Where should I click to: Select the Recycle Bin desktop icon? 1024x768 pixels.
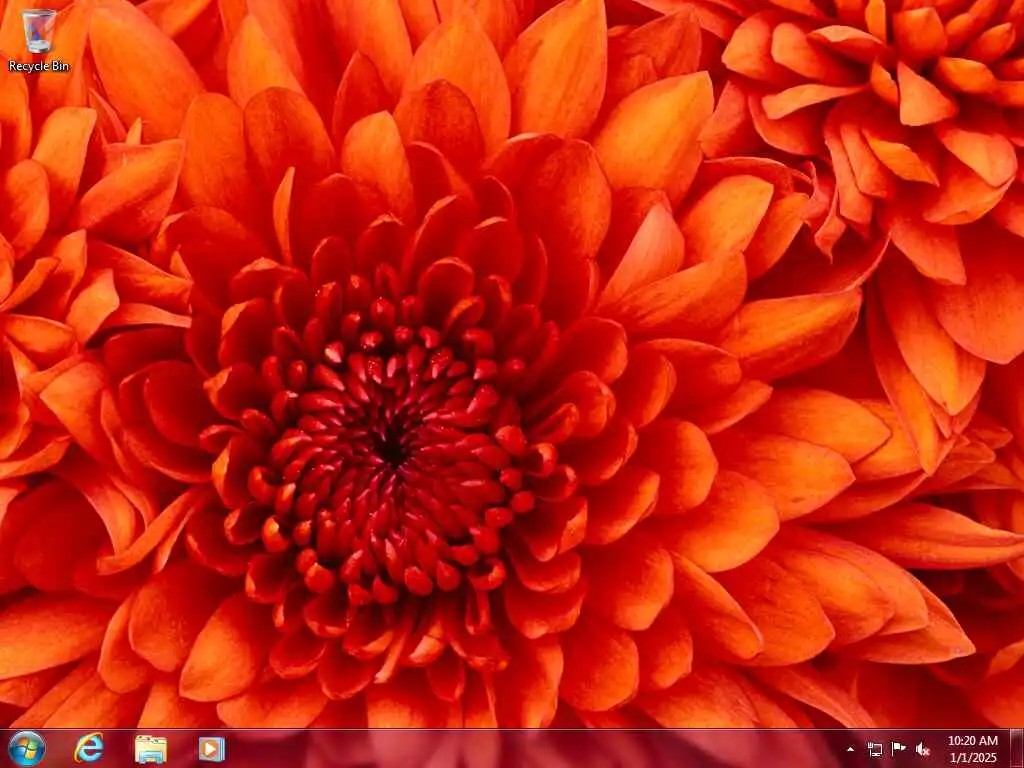pos(39,40)
